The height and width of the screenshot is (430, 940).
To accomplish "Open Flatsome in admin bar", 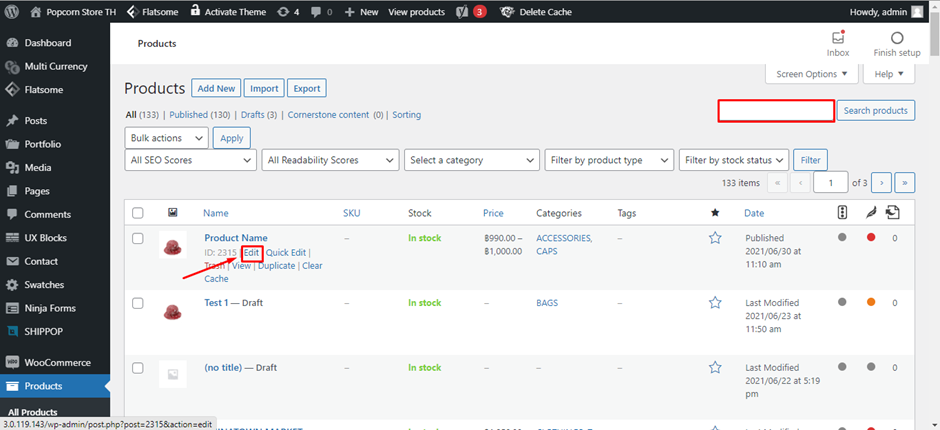I will pyautogui.click(x=152, y=11).
